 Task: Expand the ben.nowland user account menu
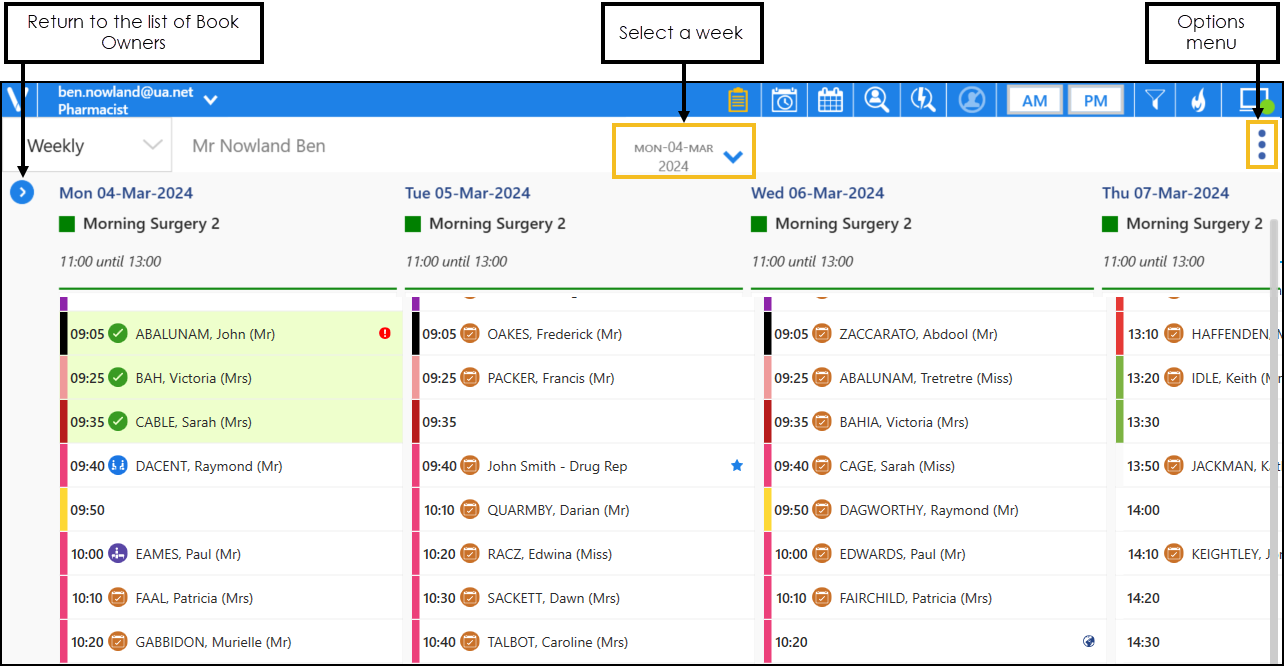pyautogui.click(x=211, y=100)
